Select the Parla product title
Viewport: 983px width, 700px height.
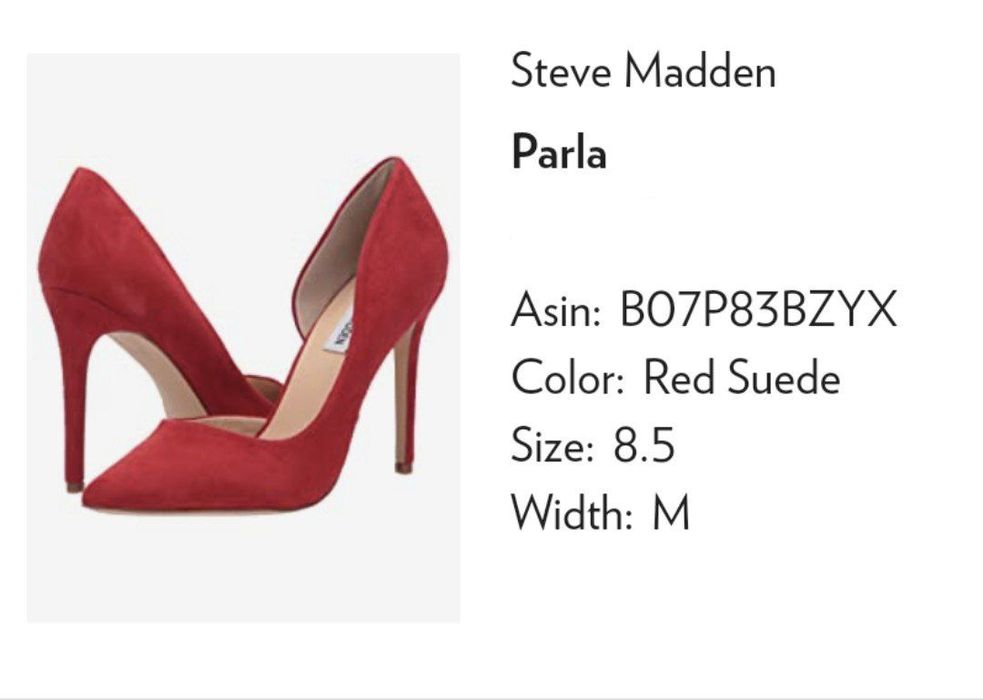pyautogui.click(x=559, y=152)
